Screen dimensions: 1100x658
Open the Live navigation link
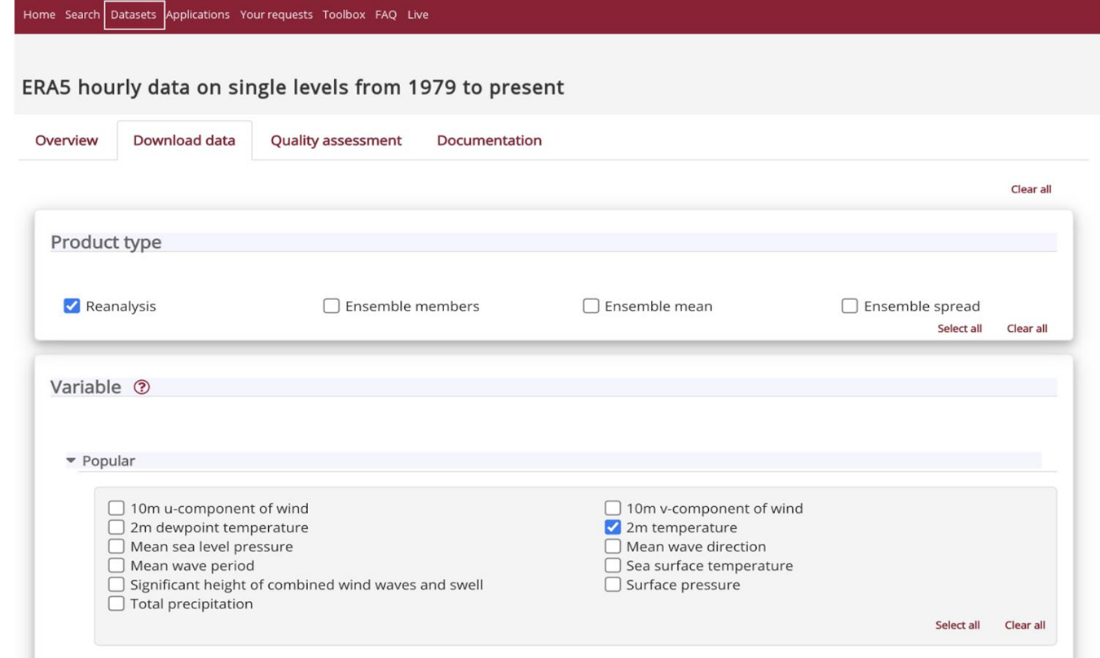(418, 15)
